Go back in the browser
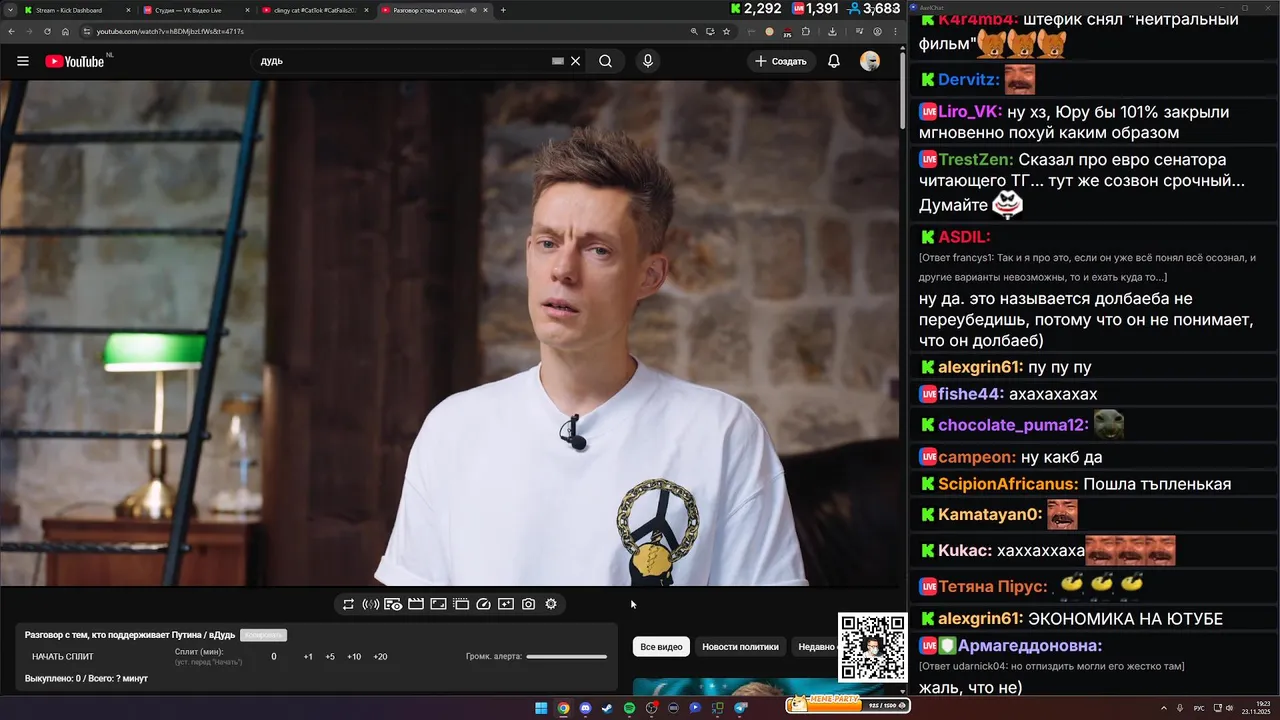Image resolution: width=1280 pixels, height=720 pixels. tap(10, 31)
